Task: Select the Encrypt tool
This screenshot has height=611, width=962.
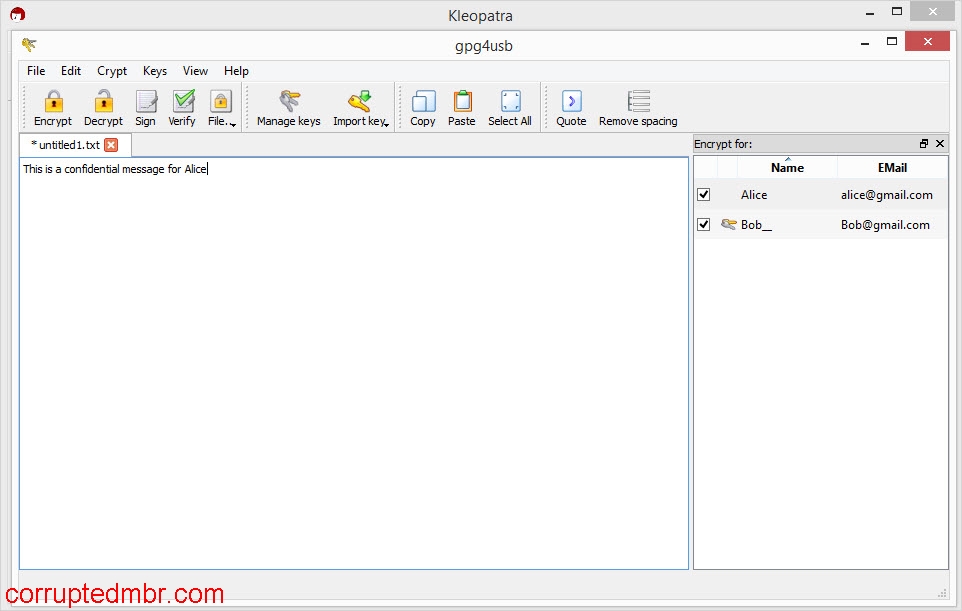Action: 51,105
